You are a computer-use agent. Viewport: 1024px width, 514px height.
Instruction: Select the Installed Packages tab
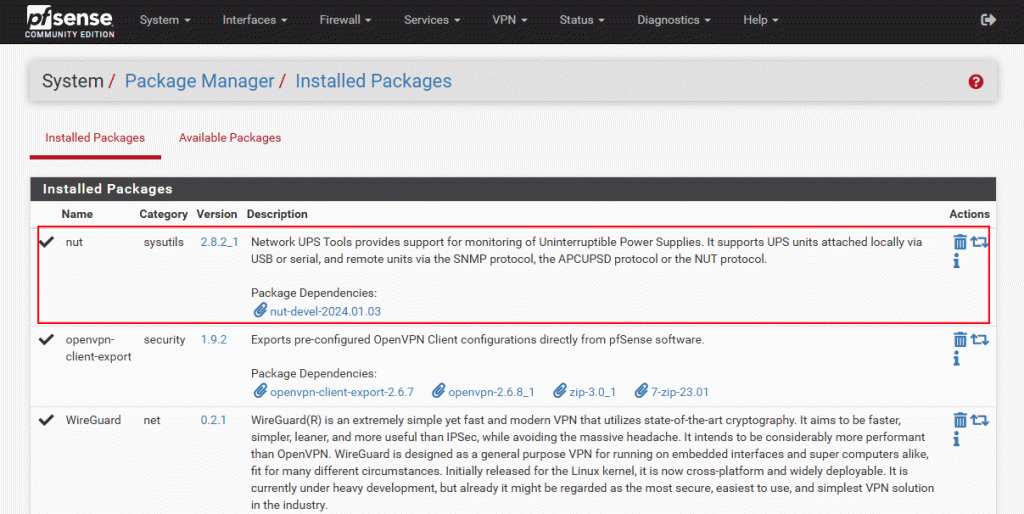[95, 138]
